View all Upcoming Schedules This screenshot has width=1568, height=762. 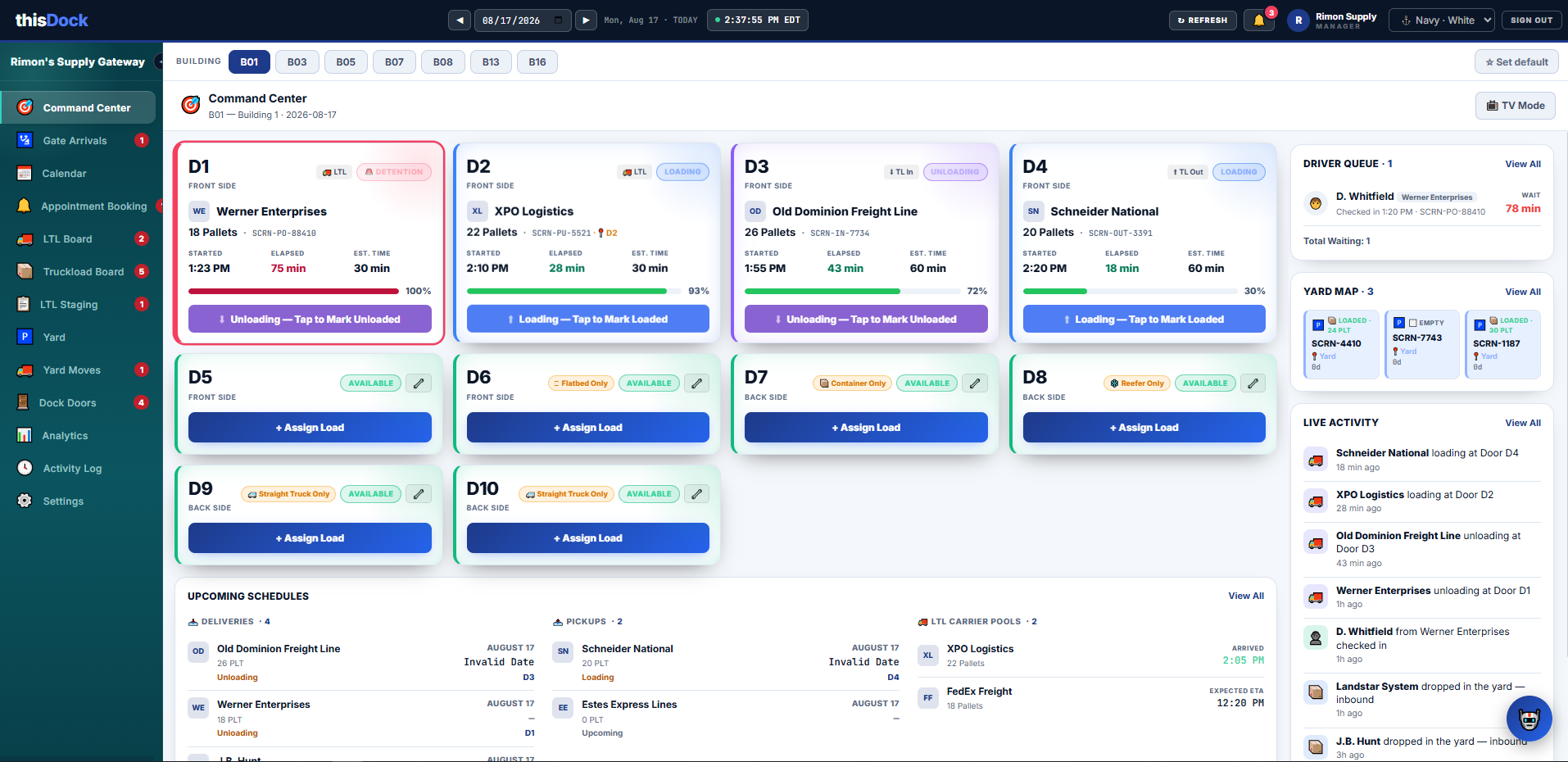[x=1246, y=596]
